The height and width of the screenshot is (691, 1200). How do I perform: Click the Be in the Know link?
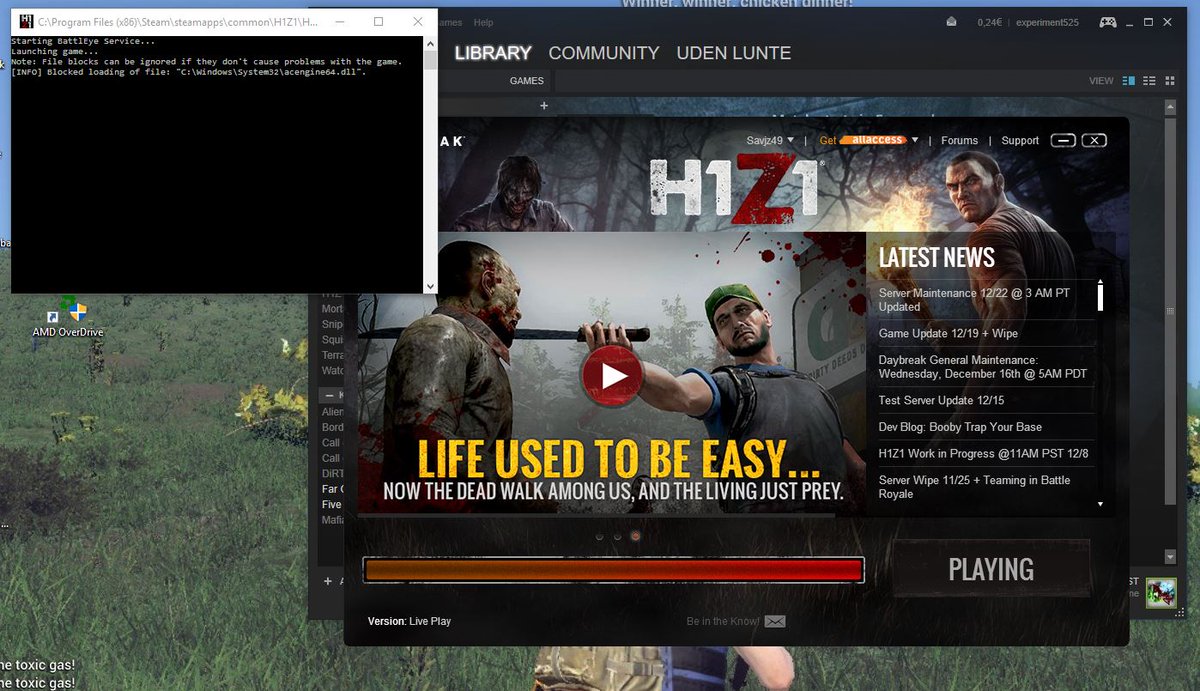pos(722,621)
